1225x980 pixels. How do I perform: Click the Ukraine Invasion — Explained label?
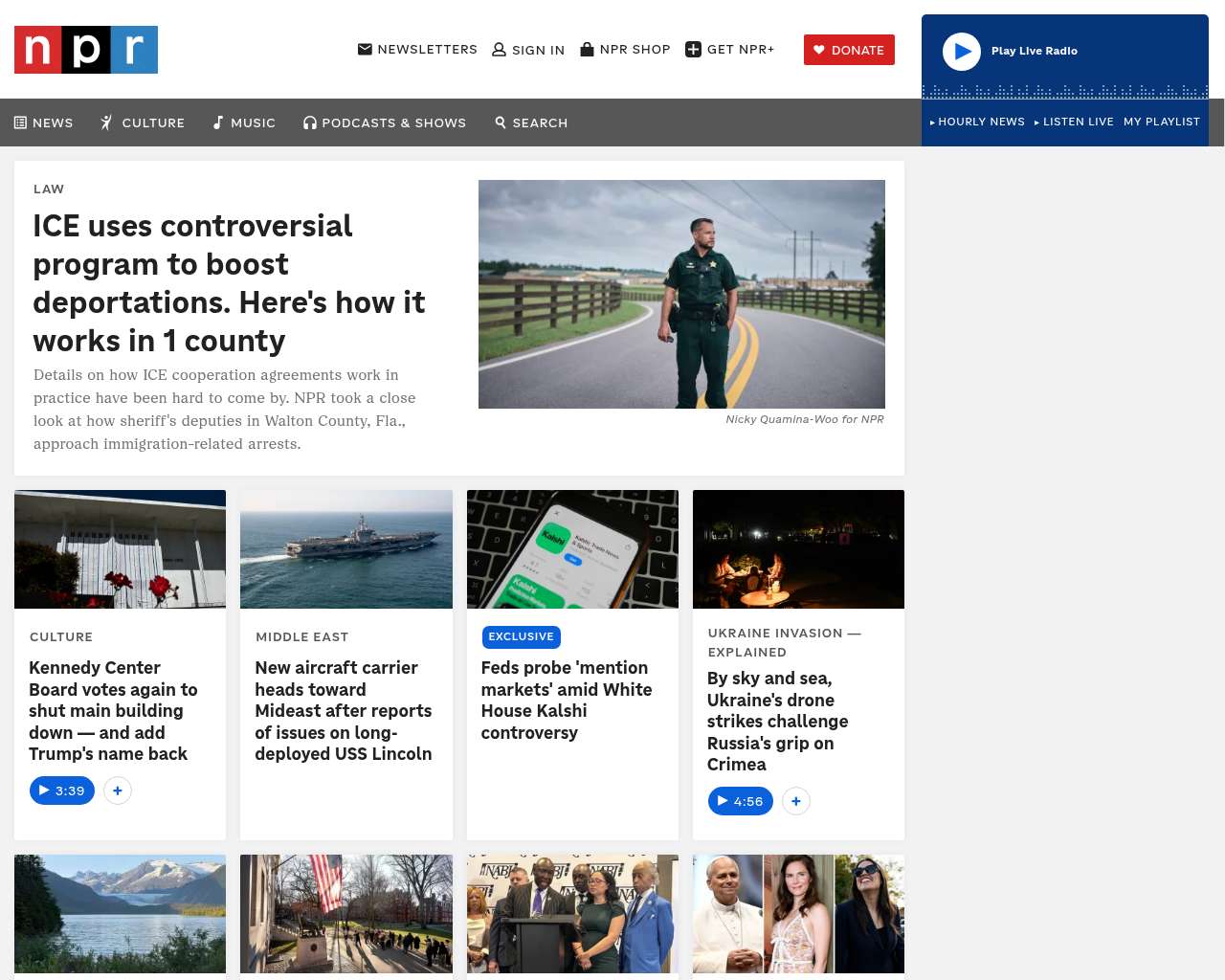click(785, 643)
